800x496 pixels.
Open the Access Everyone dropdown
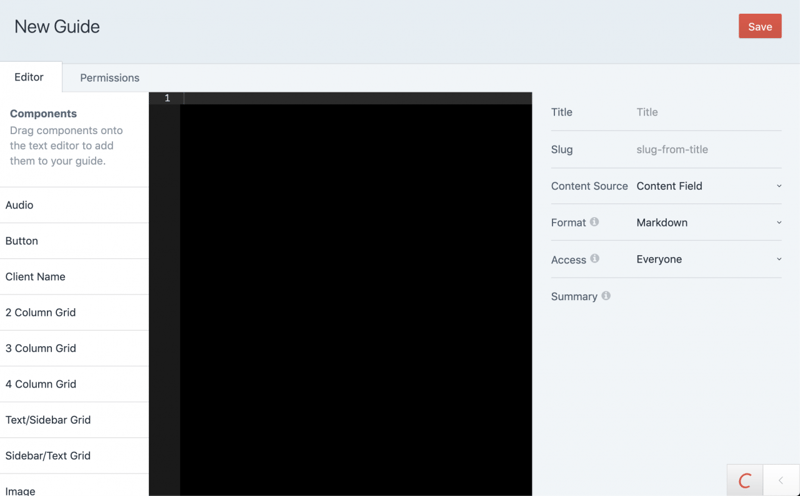pos(708,259)
